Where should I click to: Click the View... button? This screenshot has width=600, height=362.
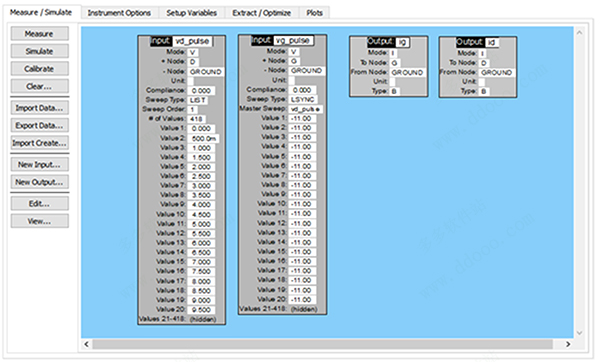[x=39, y=221]
